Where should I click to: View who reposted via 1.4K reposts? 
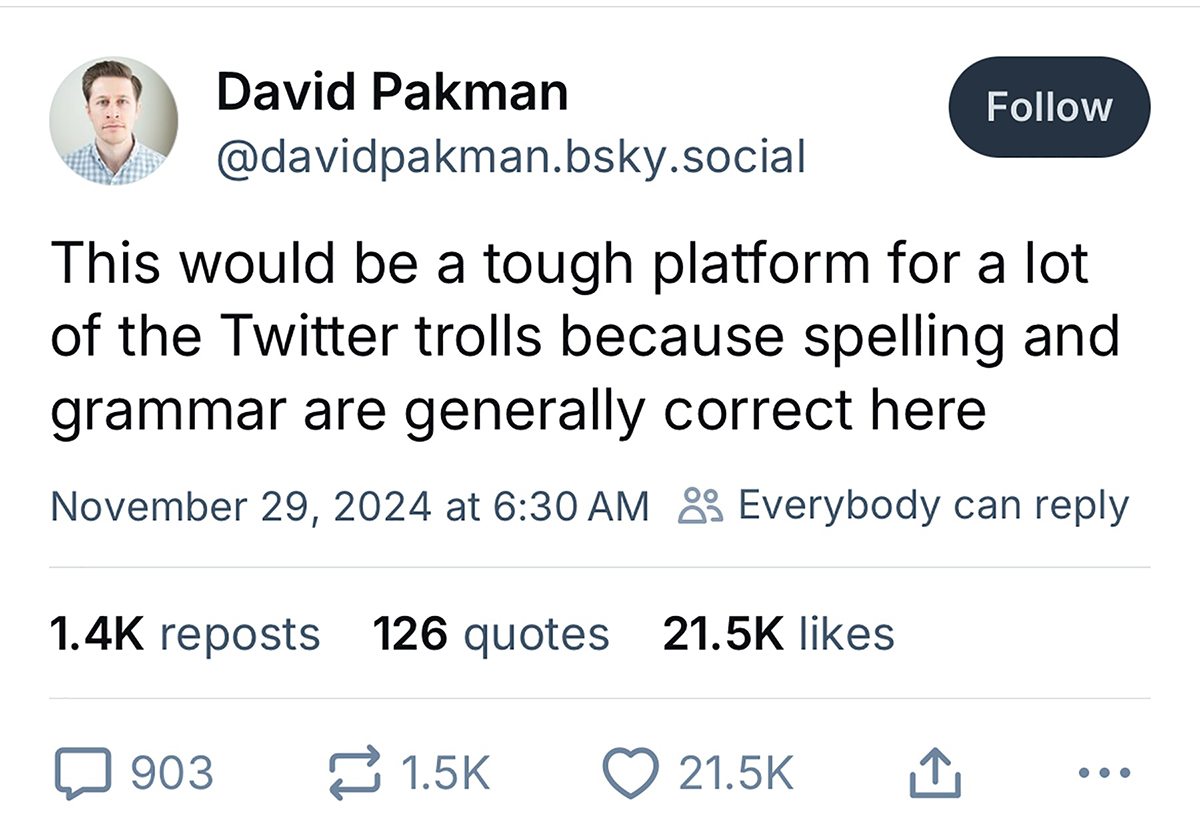click(x=185, y=633)
